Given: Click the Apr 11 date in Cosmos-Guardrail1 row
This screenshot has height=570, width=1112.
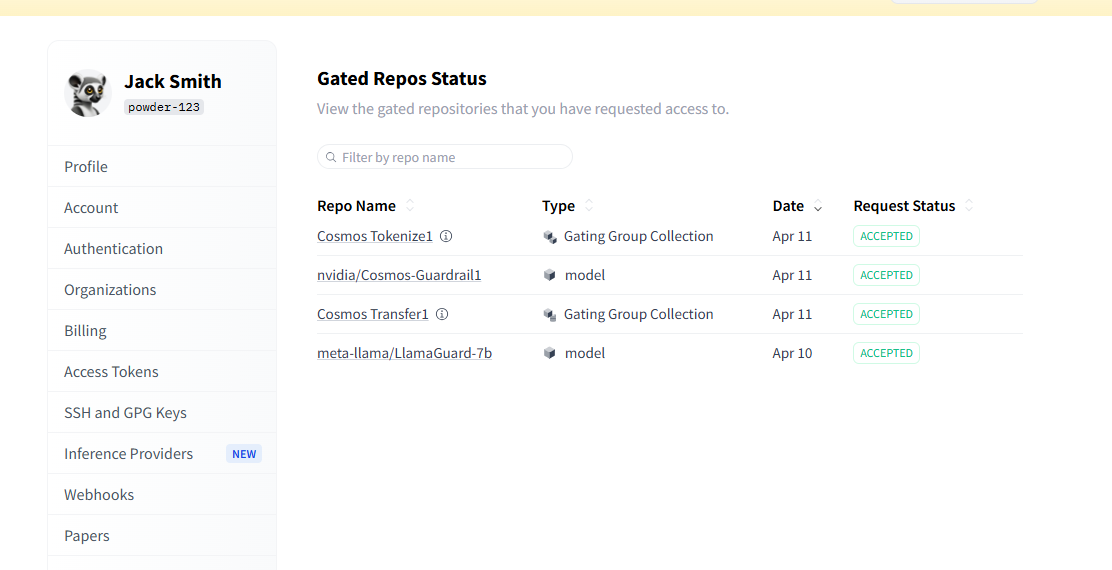Looking at the screenshot, I should (x=792, y=275).
